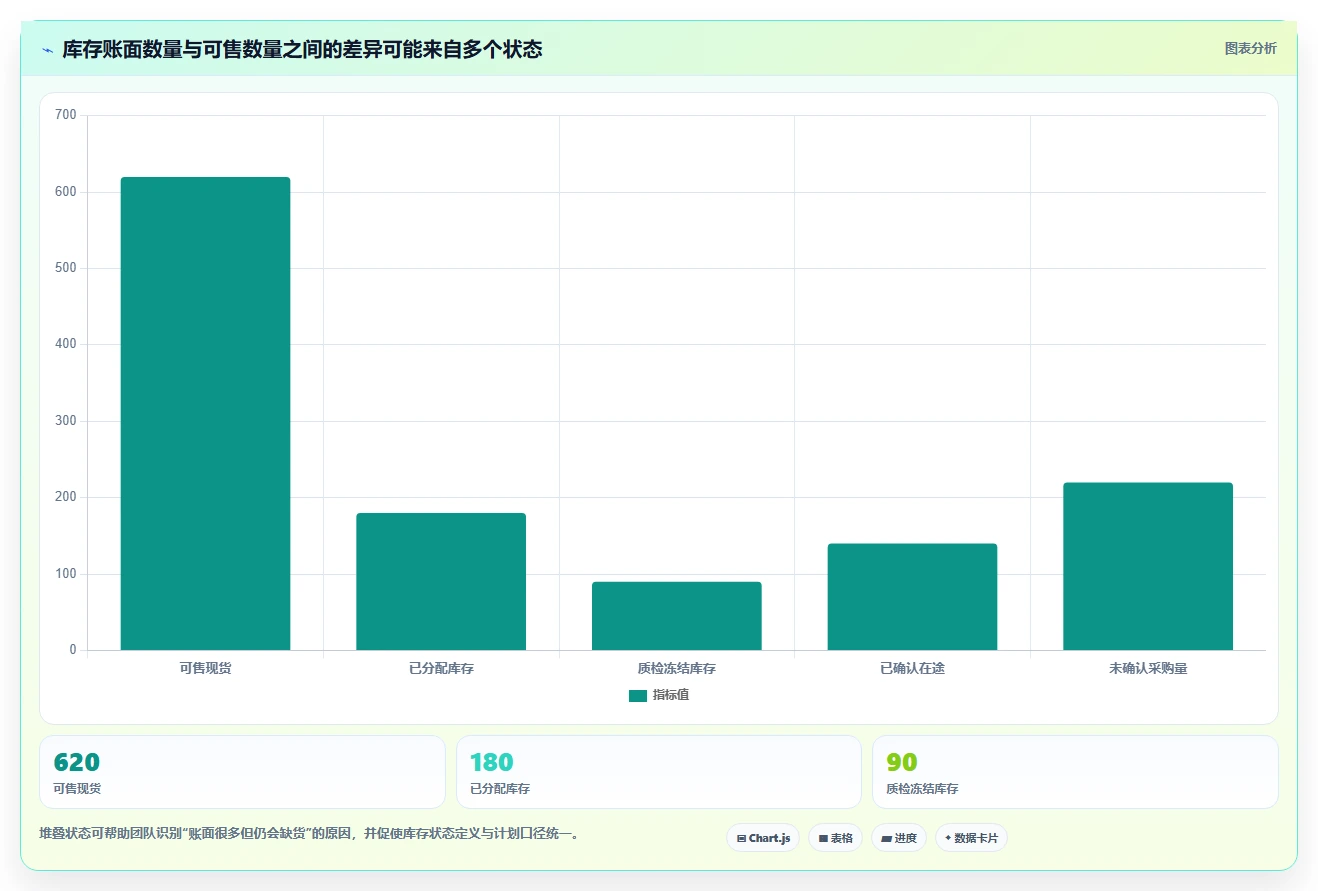
Task: Click the 指标值 legend label
Action: point(670,695)
